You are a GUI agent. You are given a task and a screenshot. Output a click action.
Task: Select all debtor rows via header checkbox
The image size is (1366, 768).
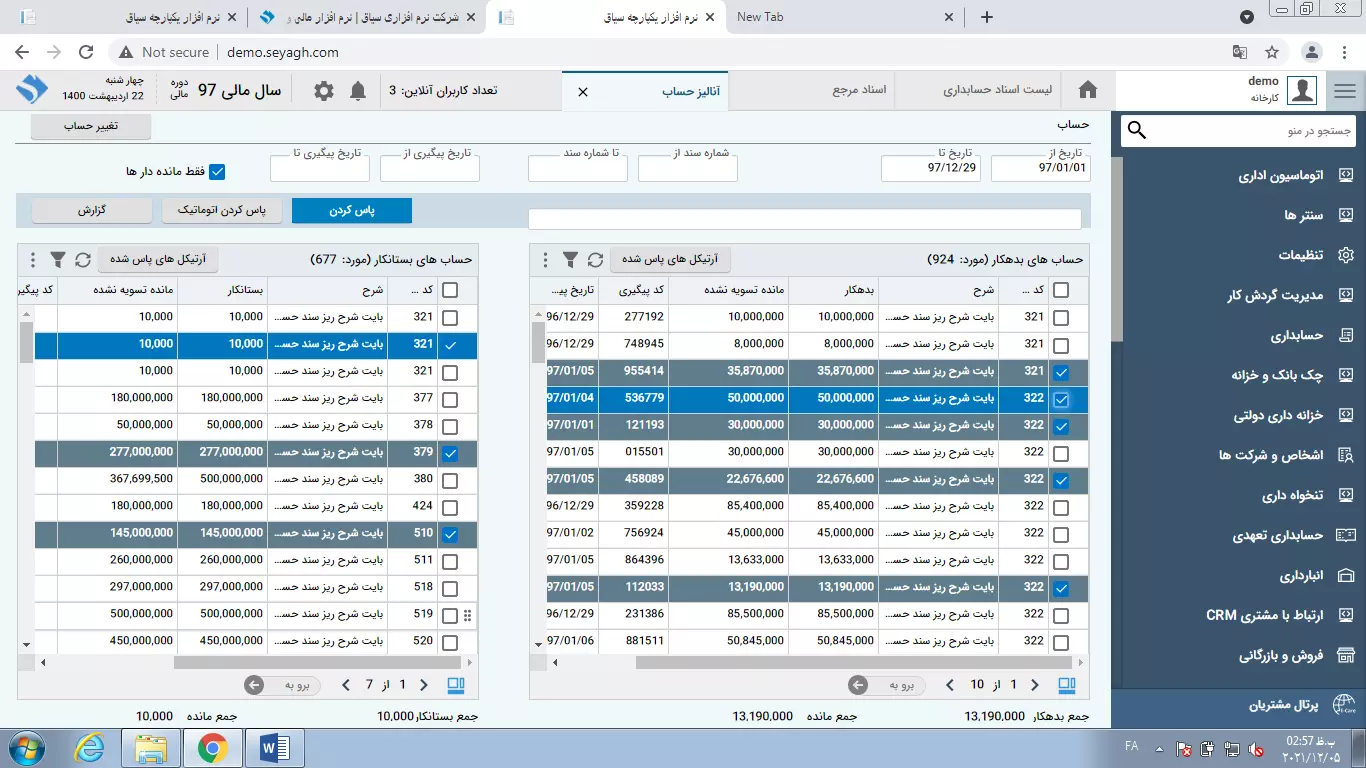(x=1061, y=291)
